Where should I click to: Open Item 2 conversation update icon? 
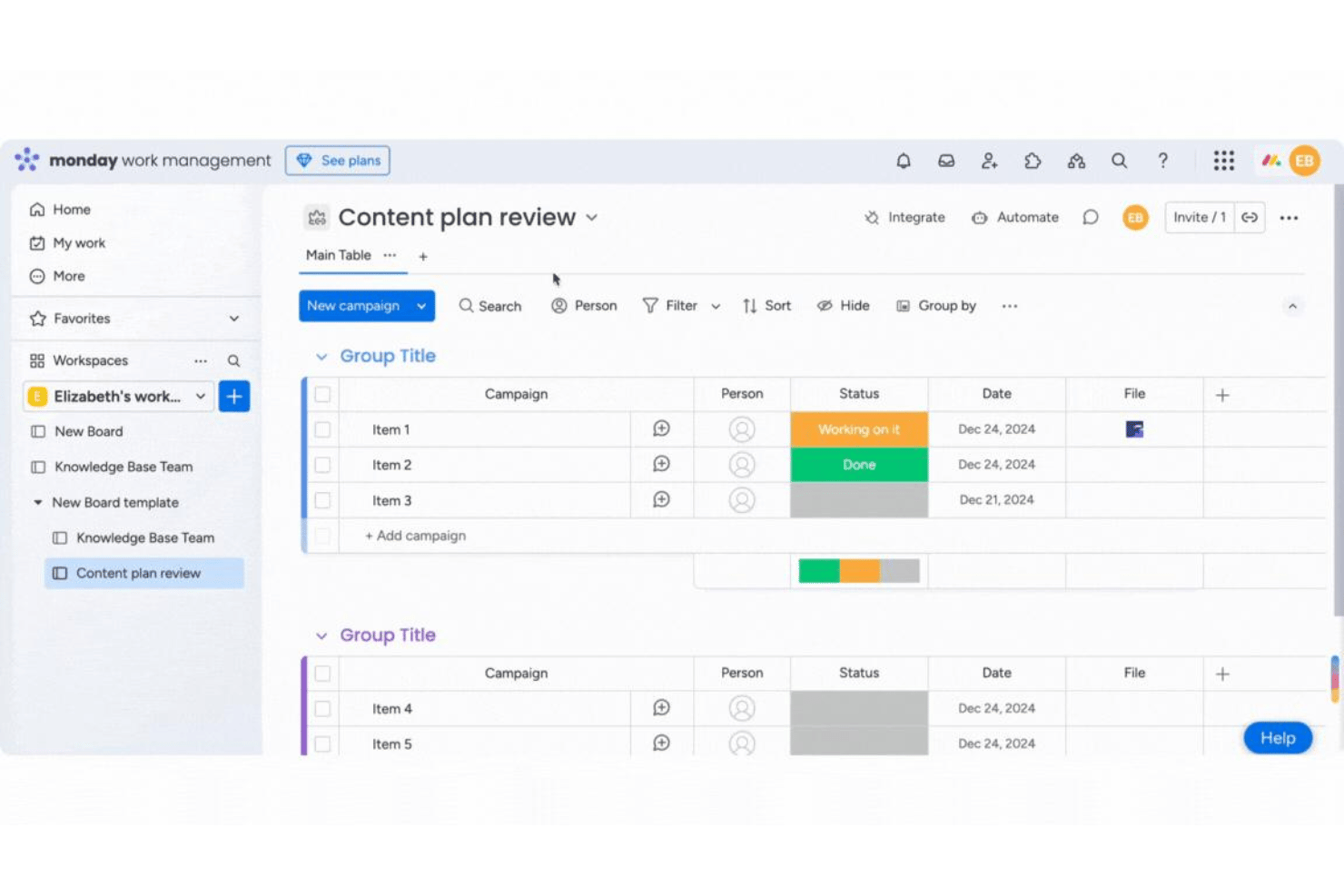pos(661,464)
